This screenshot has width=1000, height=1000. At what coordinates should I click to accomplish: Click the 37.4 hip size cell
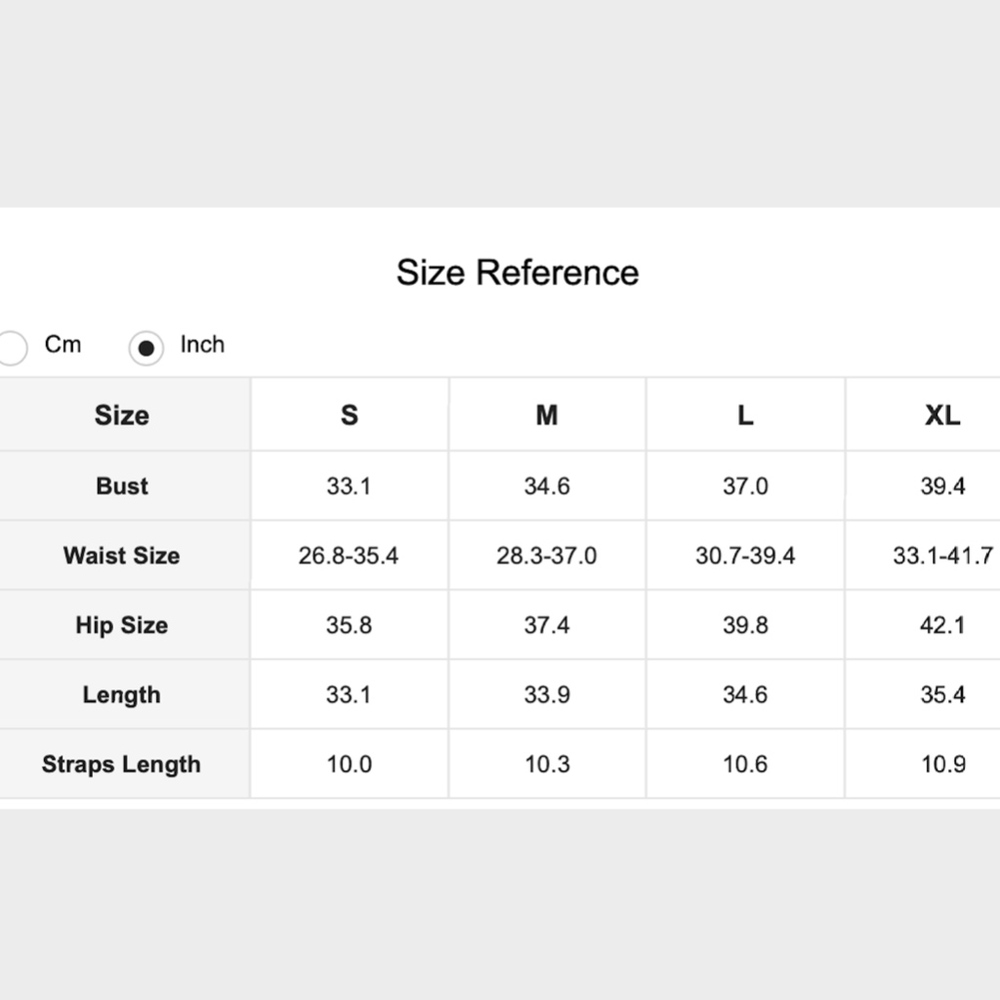pos(547,625)
